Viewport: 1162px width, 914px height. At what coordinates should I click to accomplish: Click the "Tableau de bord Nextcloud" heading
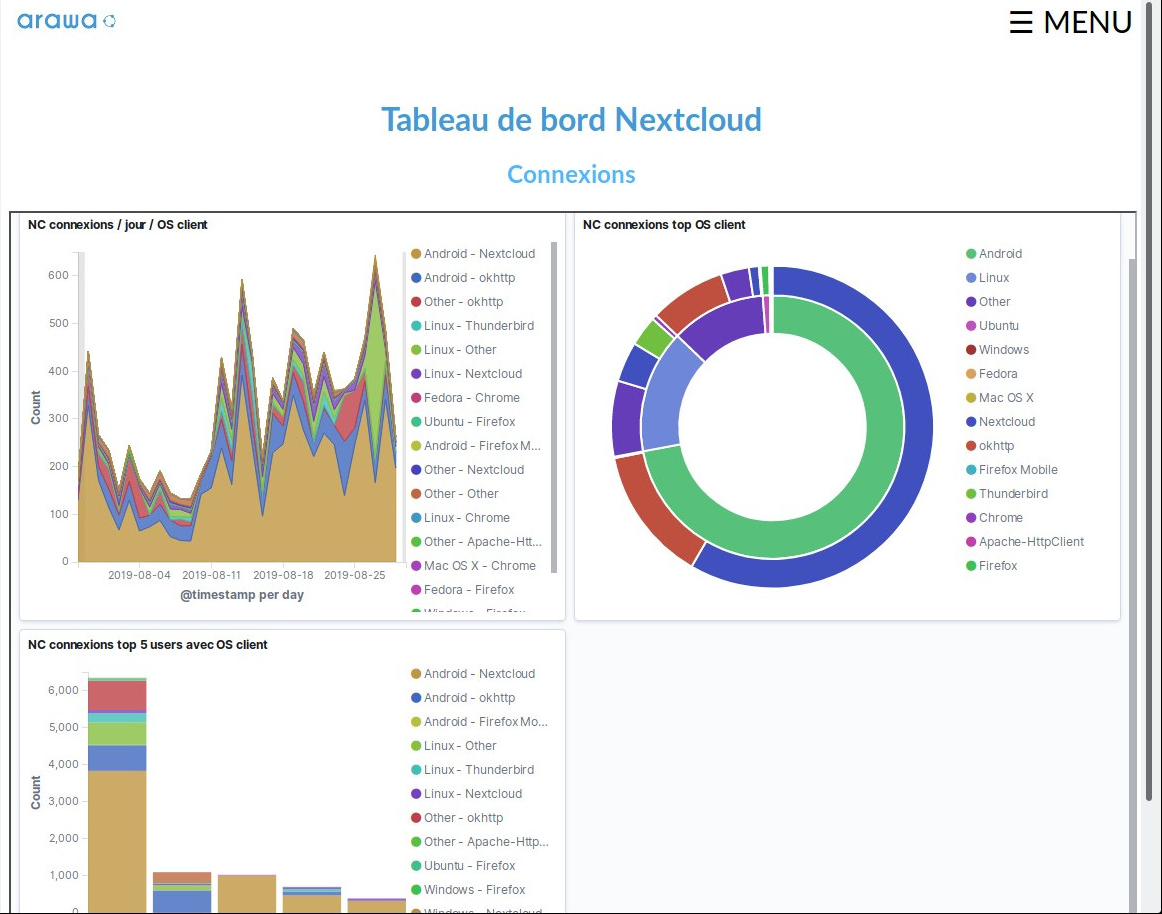[x=571, y=120]
